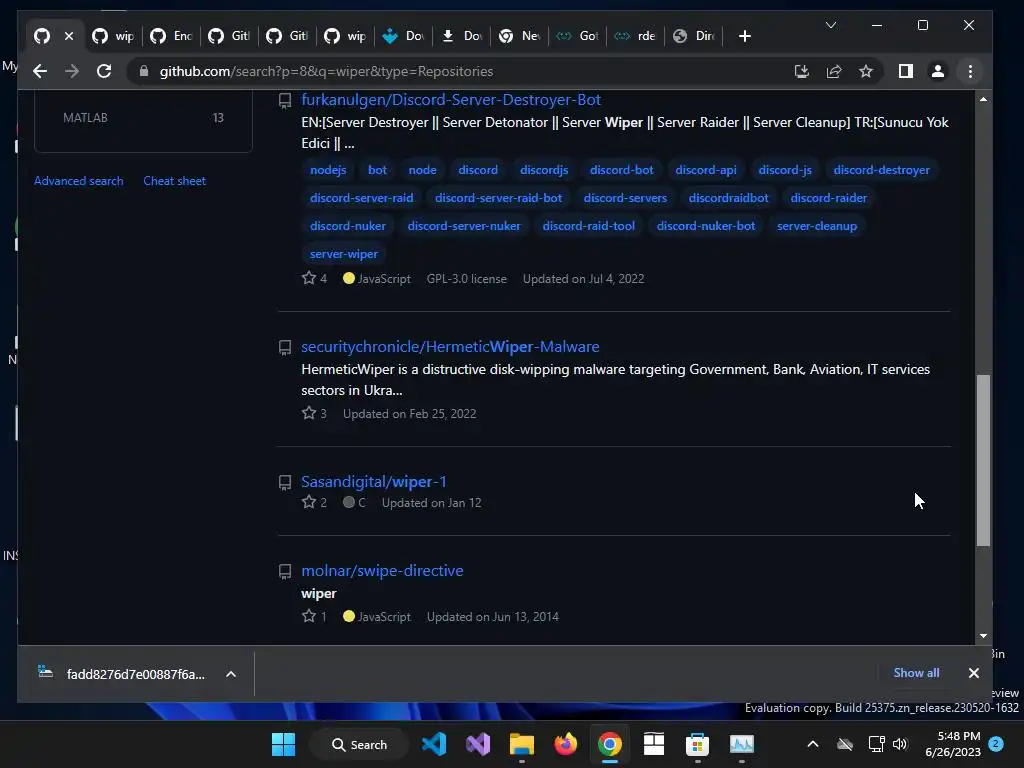Open a new browser tab
Viewport: 1024px width, 768px height.
pos(744,36)
